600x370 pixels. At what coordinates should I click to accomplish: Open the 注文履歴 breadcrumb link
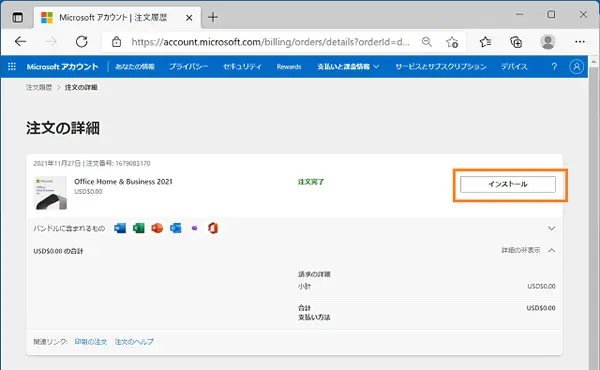point(39,87)
